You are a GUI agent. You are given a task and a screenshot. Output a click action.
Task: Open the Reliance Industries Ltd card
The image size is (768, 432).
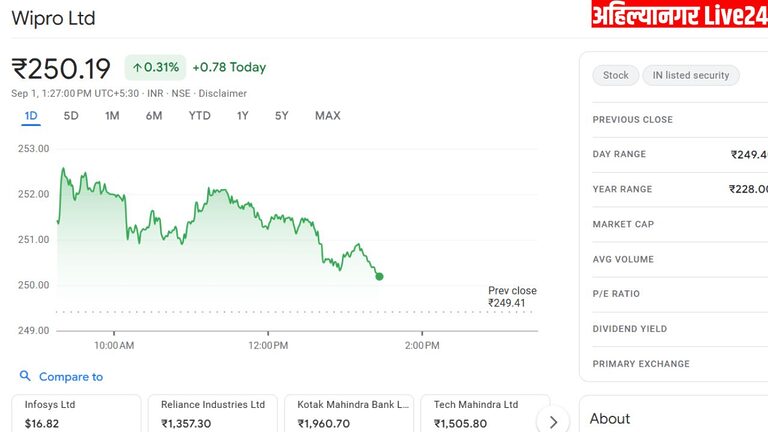point(212,413)
